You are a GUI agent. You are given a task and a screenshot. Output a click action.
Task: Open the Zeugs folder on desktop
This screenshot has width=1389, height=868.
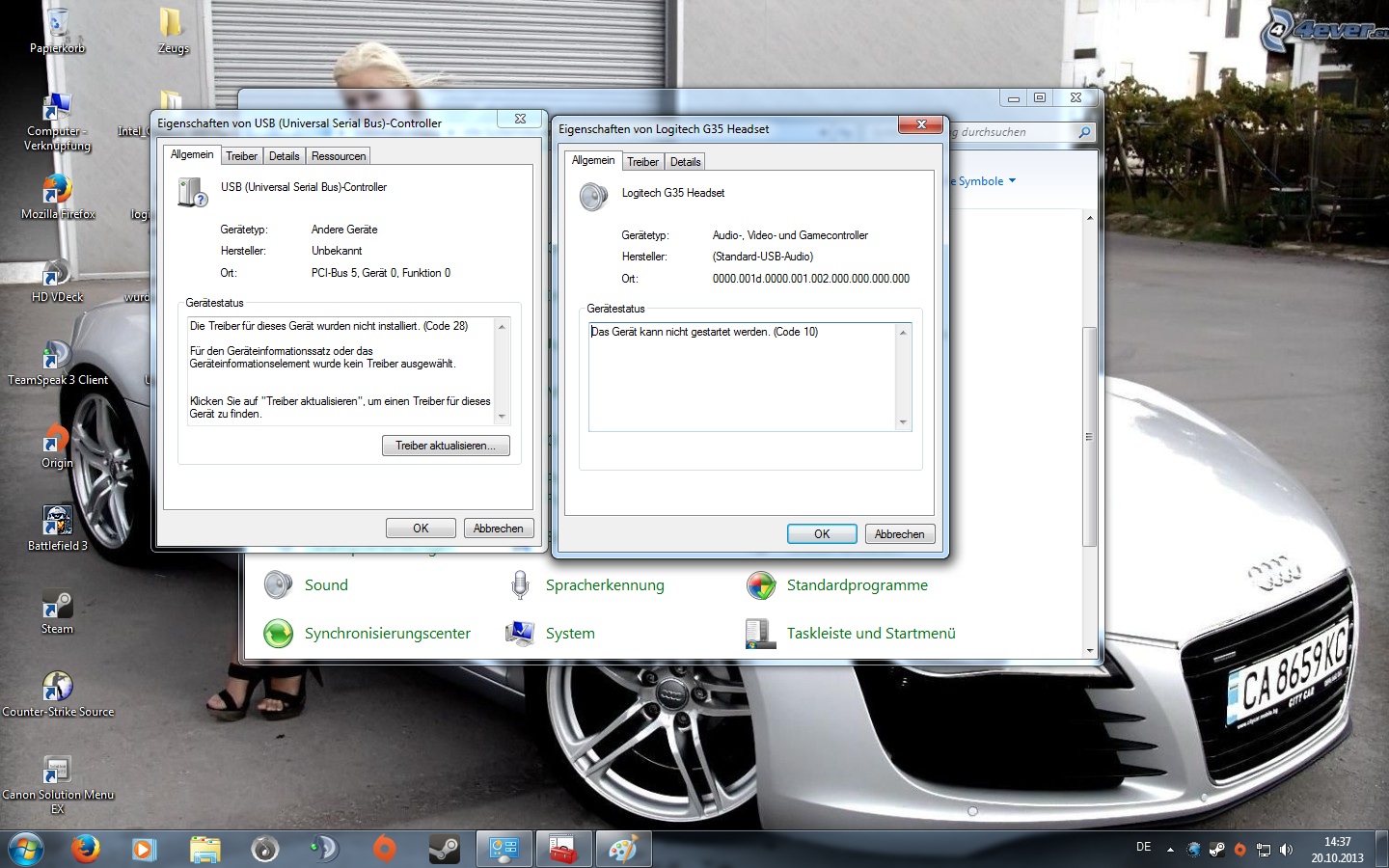coord(173,31)
